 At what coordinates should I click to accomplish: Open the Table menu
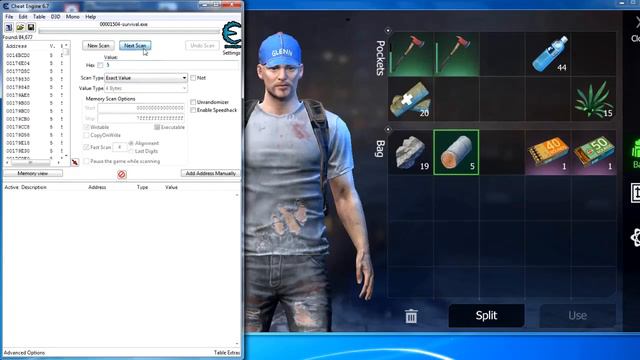point(39,17)
